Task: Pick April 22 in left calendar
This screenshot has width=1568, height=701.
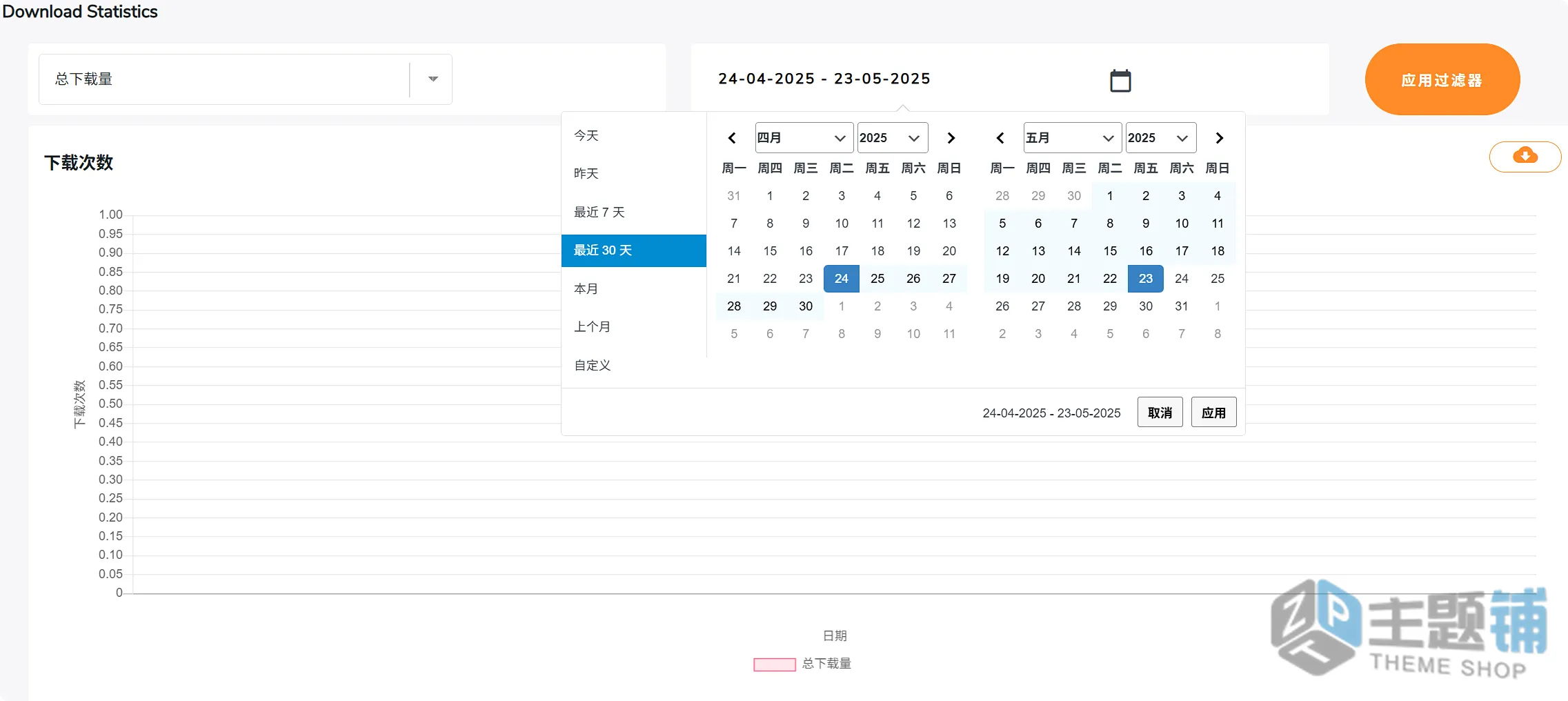Action: (770, 279)
